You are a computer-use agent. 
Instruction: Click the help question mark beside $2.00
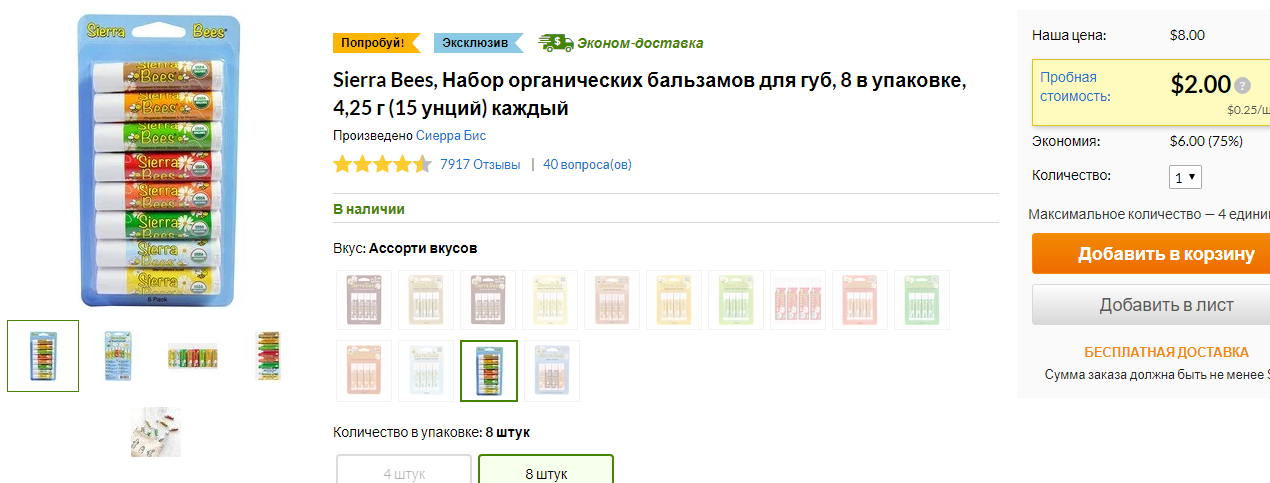[1242, 86]
